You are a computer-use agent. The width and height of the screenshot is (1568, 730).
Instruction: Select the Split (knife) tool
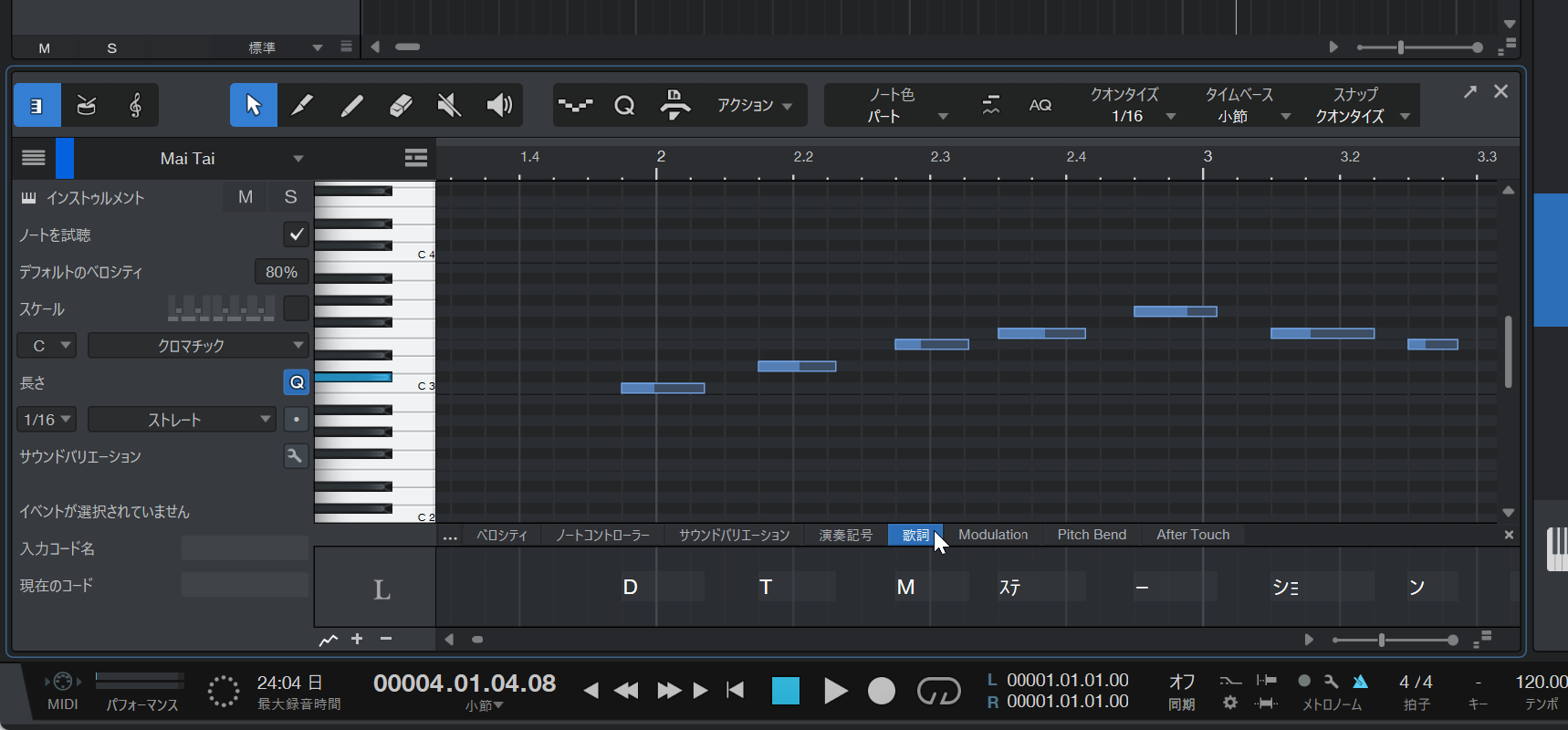[x=301, y=106]
